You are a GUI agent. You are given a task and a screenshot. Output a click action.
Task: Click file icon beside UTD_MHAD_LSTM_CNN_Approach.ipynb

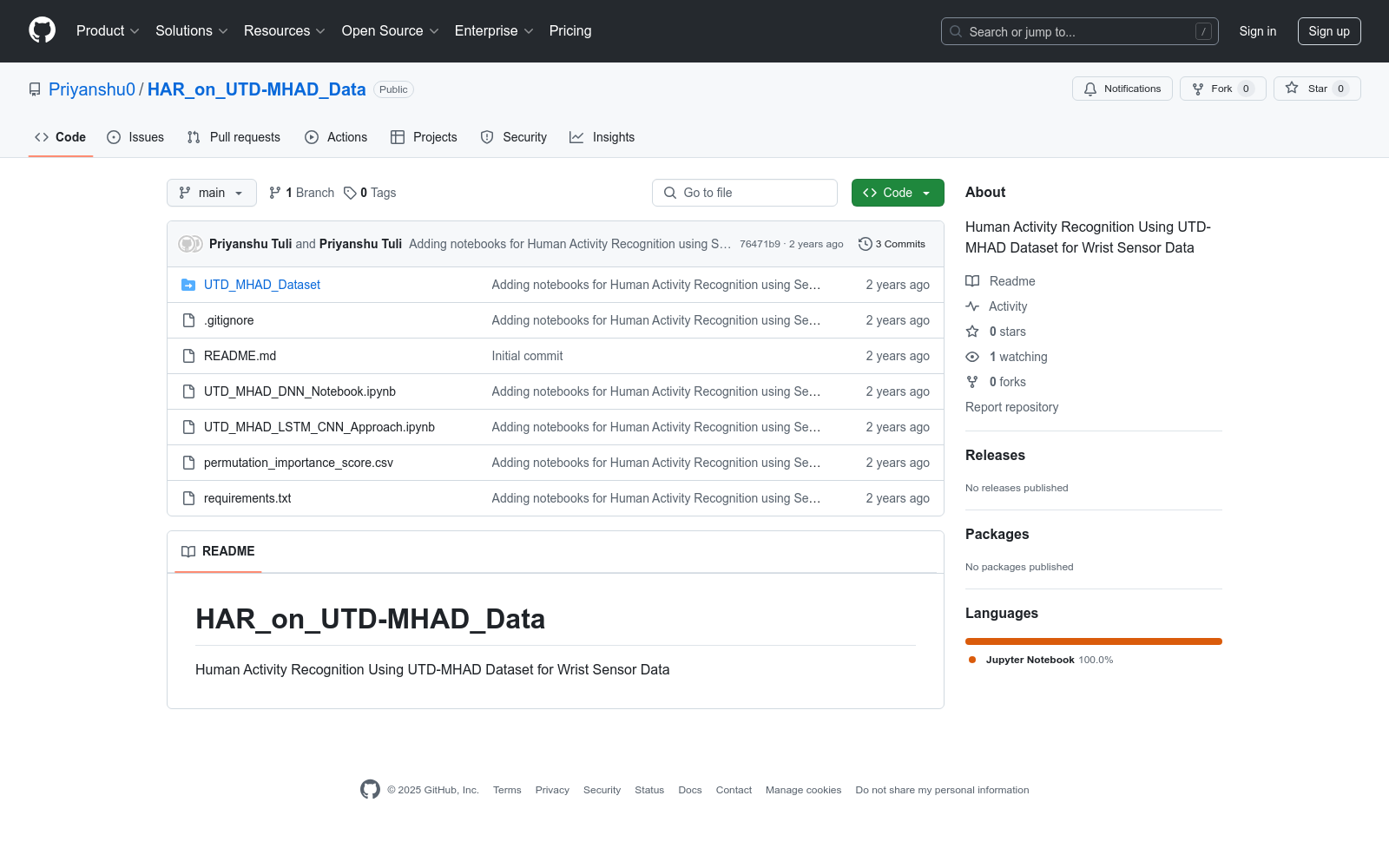pos(188,427)
